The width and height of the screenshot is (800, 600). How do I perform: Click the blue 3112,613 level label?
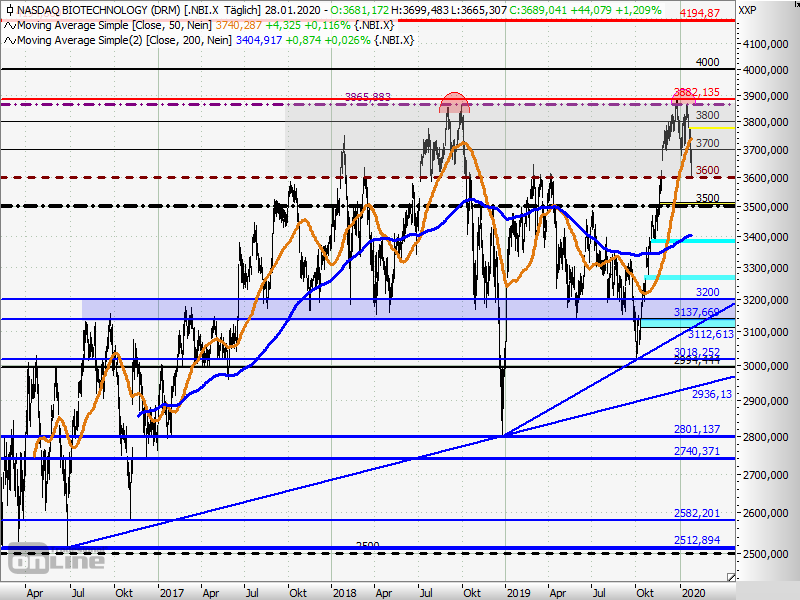coord(711,334)
